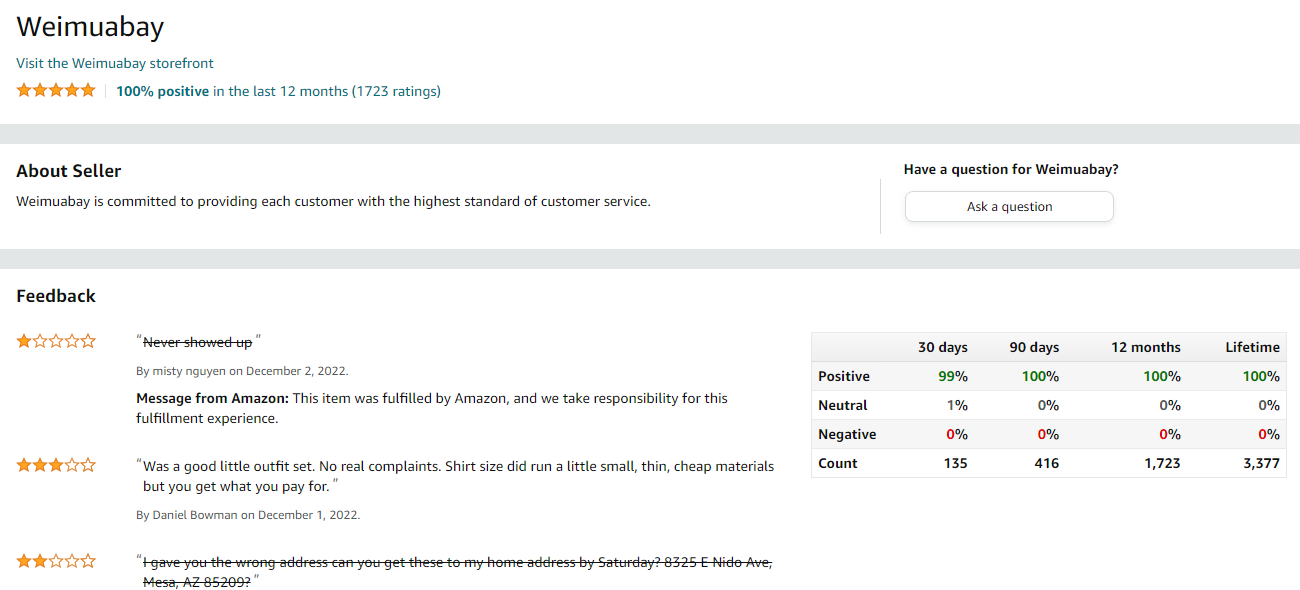Viewport: 1300px width, 590px height.
Task: Click the struck-through "Never showed up" comment
Action: (x=197, y=342)
